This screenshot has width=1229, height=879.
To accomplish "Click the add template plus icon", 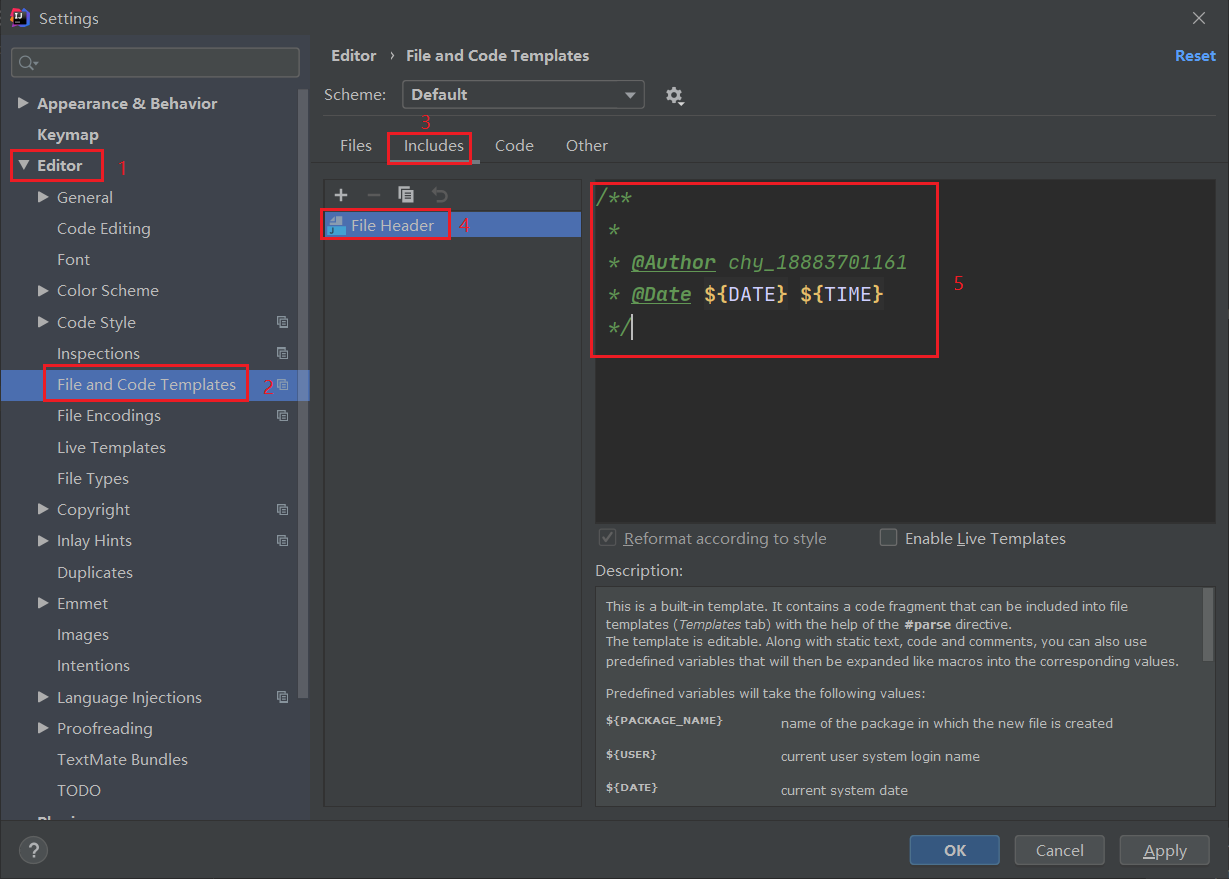I will click(x=341, y=195).
